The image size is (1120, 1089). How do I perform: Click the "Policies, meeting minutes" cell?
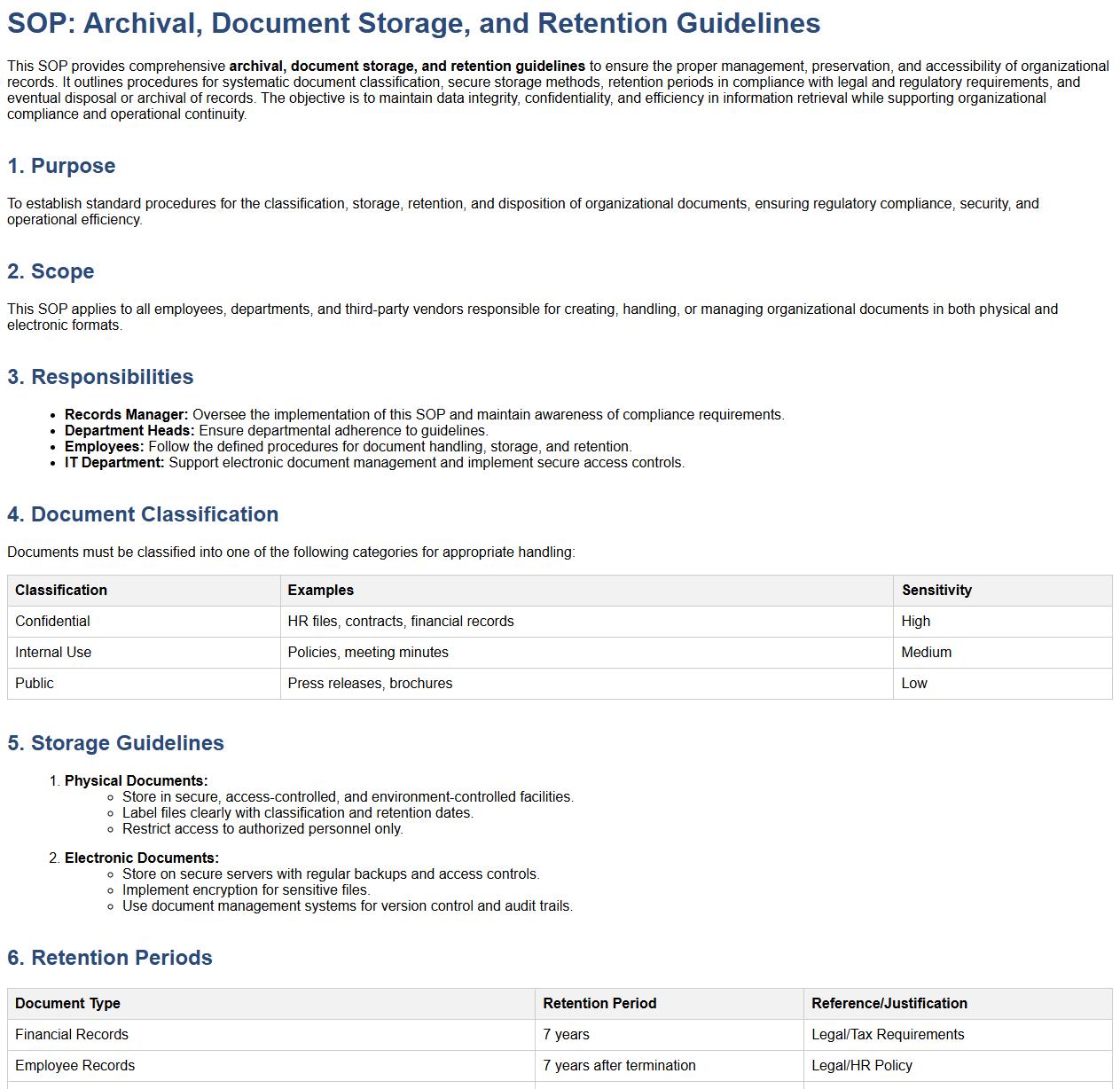(x=368, y=653)
